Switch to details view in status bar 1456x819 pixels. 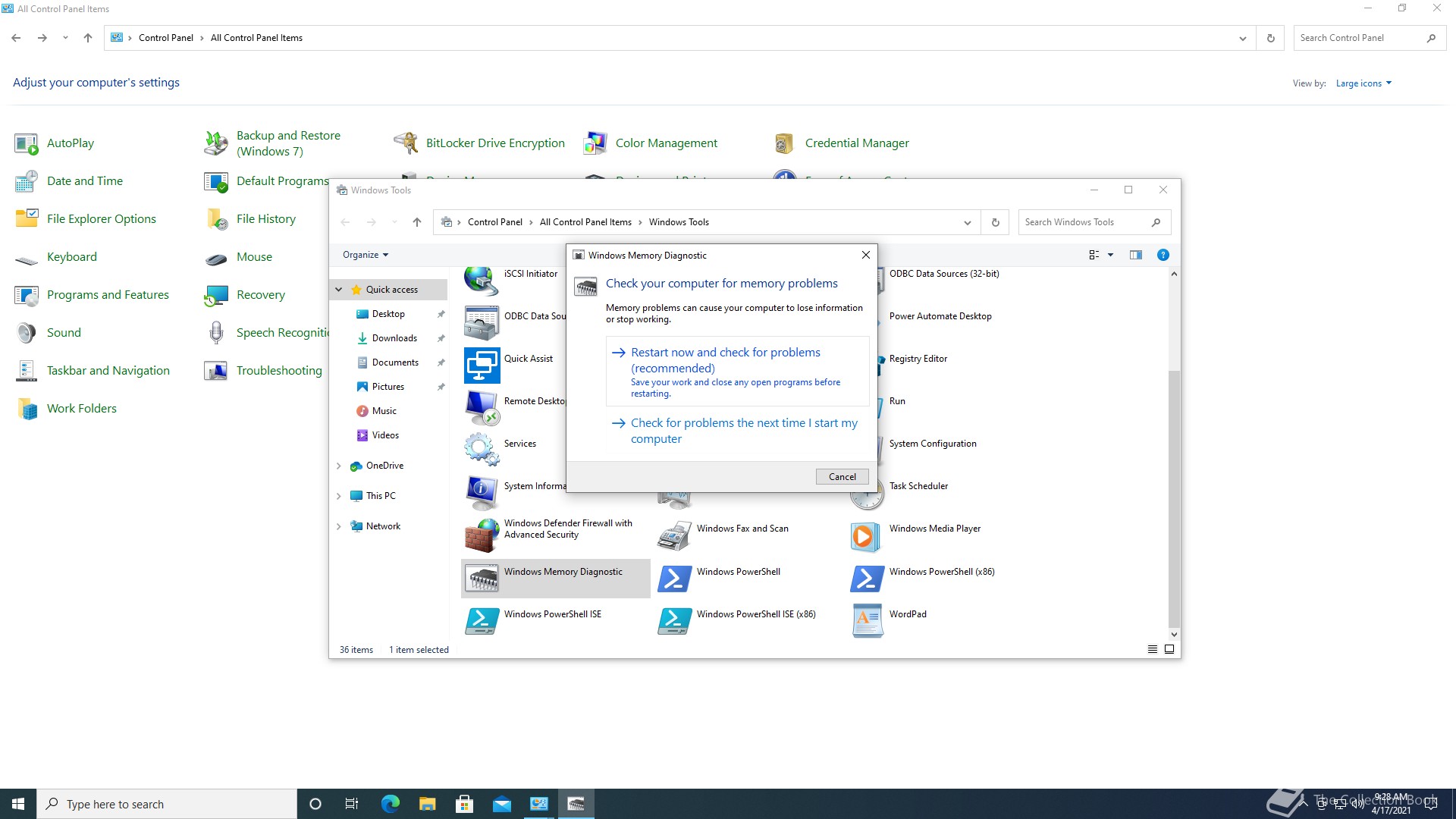(x=1152, y=649)
